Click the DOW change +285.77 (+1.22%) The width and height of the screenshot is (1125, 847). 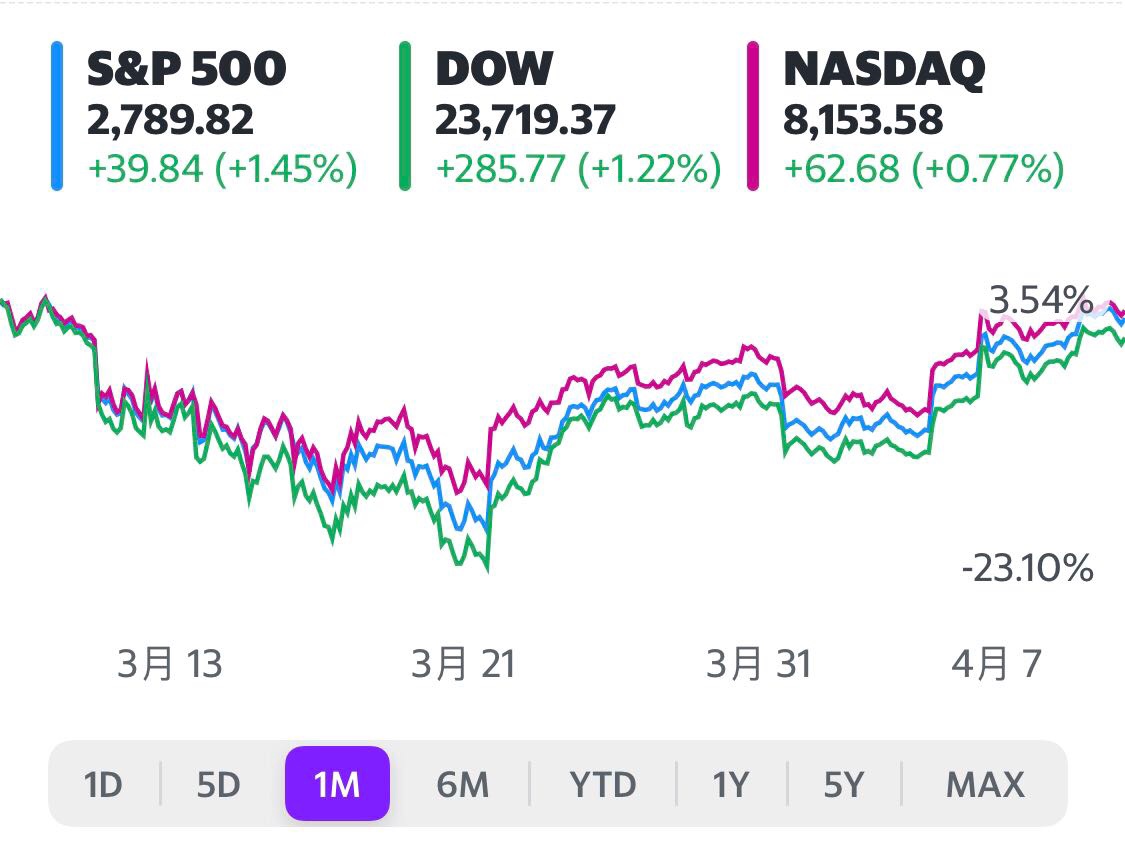coord(578,169)
